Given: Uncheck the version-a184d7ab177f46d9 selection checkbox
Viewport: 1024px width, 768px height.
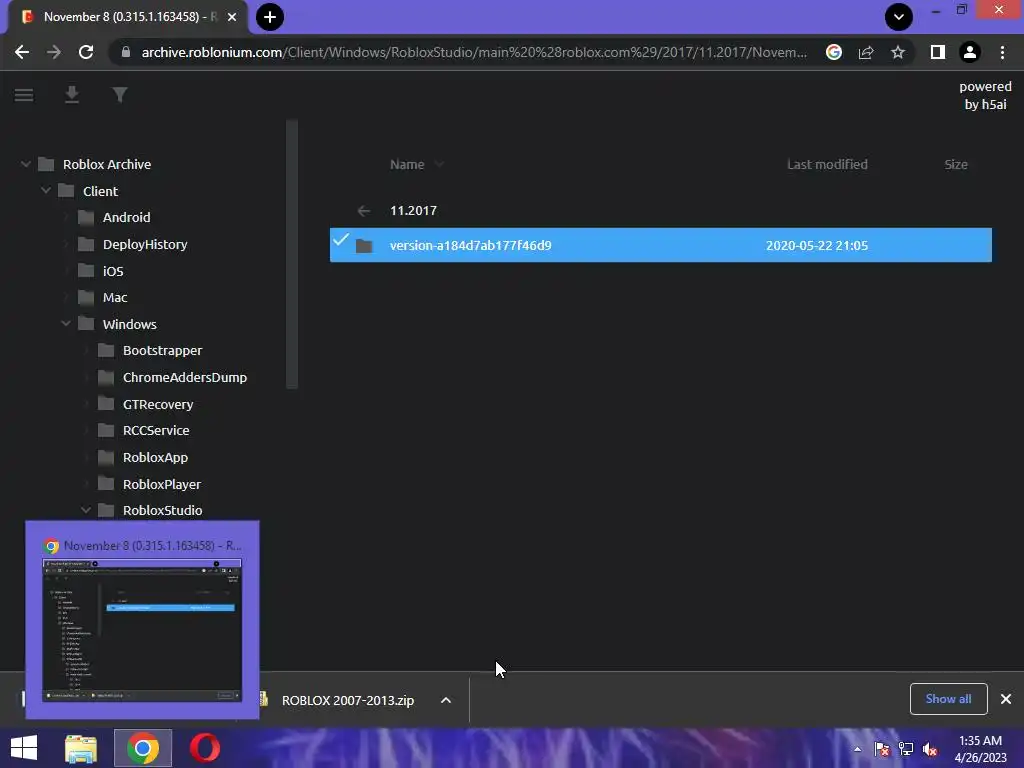Looking at the screenshot, I should [341, 239].
